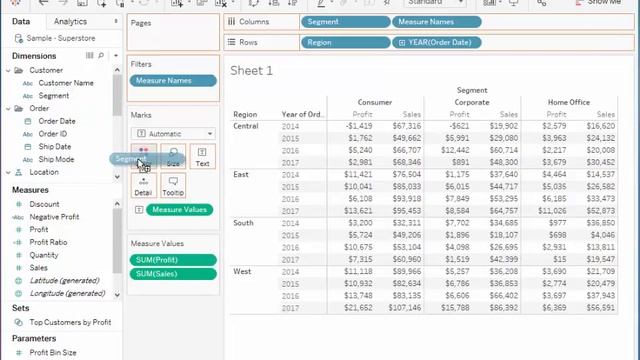Click the Abc icon beside Customer Name
Viewport: 640px width, 360px height.
coord(28,83)
